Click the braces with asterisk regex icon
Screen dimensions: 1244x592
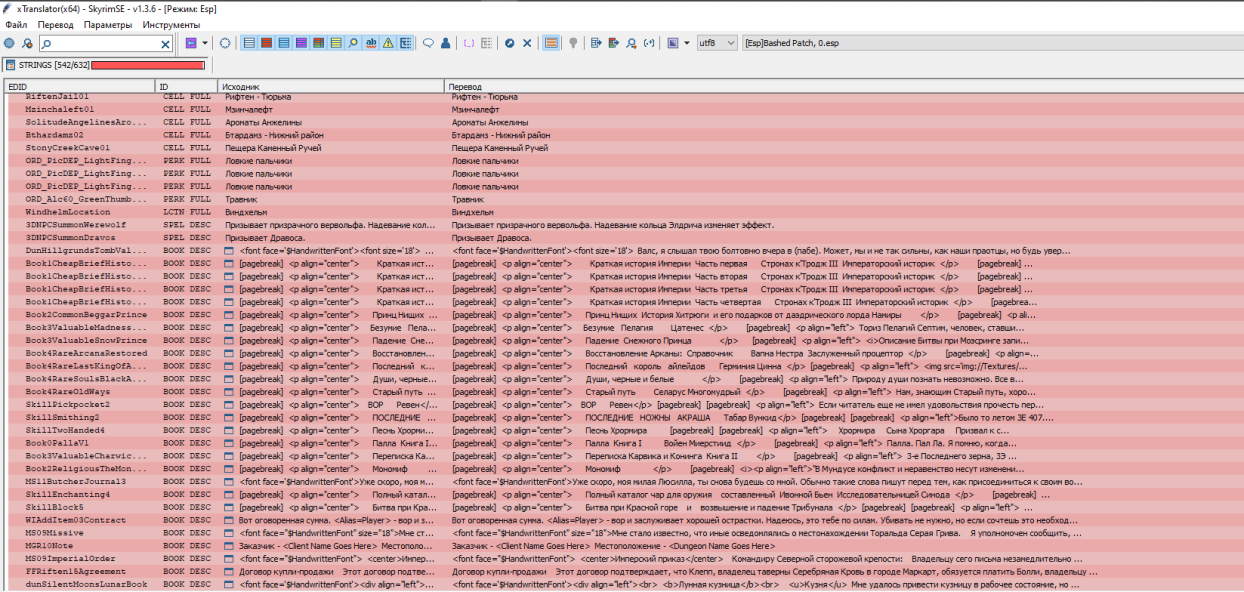pyautogui.click(x=649, y=43)
